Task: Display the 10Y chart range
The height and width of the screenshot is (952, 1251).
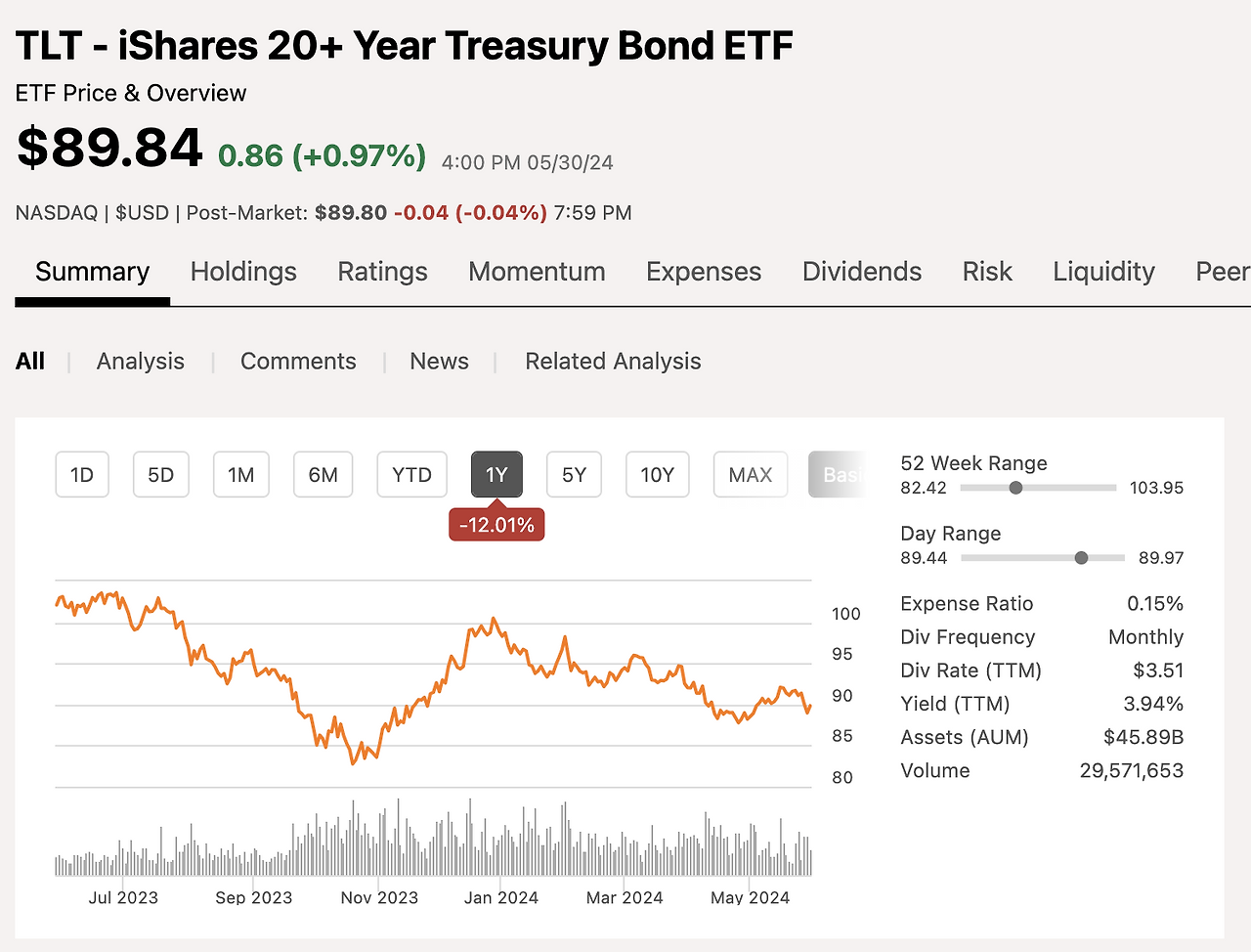Action: [x=657, y=475]
